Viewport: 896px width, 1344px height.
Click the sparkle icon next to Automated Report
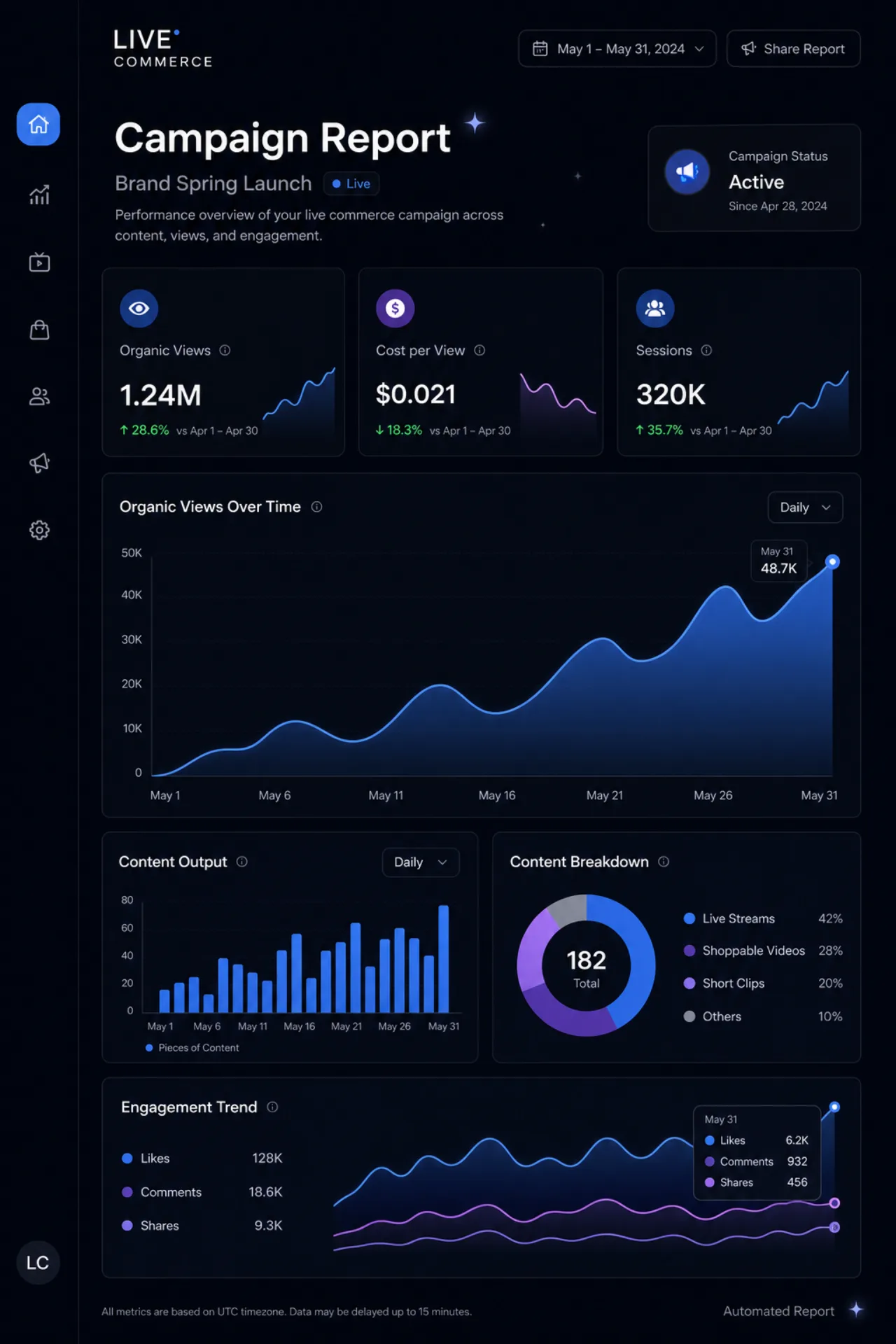(856, 1309)
